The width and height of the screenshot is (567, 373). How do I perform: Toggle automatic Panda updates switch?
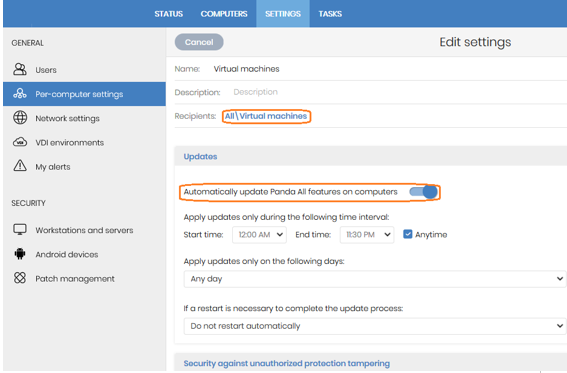coord(423,192)
